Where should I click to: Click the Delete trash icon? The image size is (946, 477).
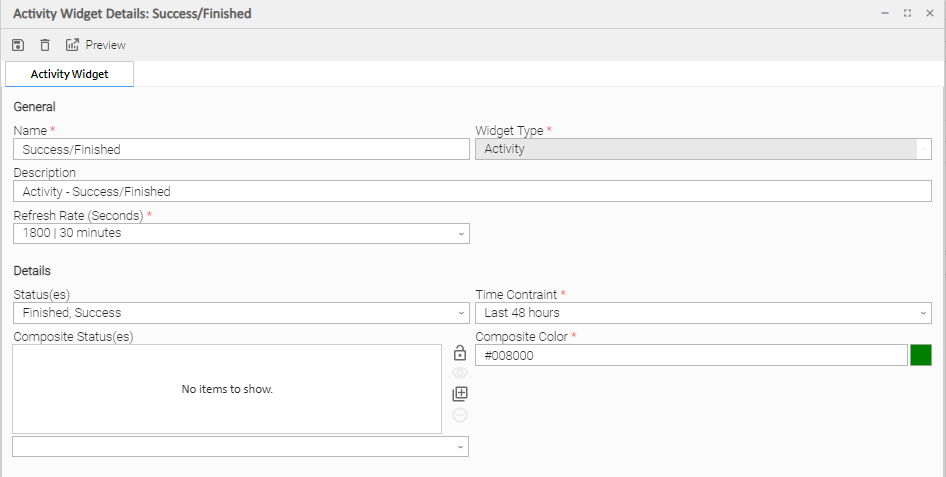coord(45,45)
